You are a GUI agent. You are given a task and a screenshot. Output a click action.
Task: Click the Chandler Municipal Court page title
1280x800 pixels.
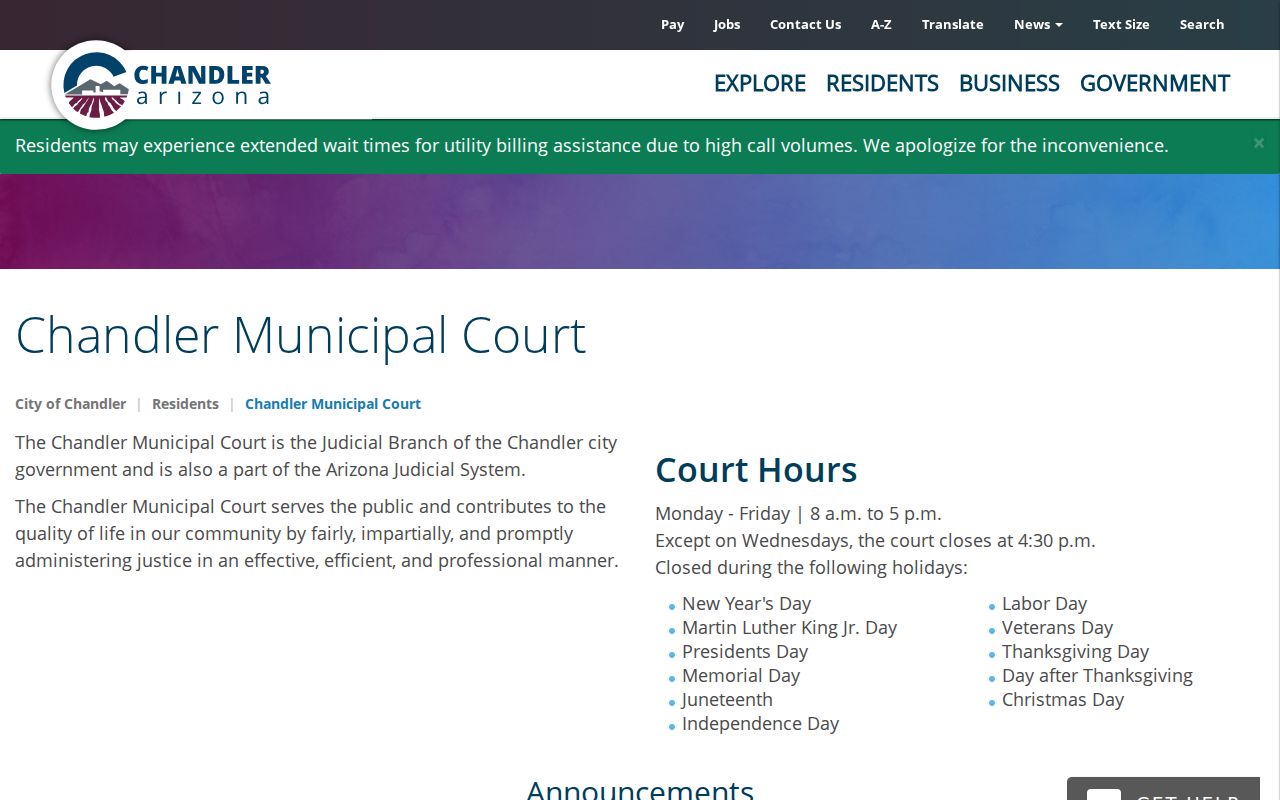coord(300,335)
